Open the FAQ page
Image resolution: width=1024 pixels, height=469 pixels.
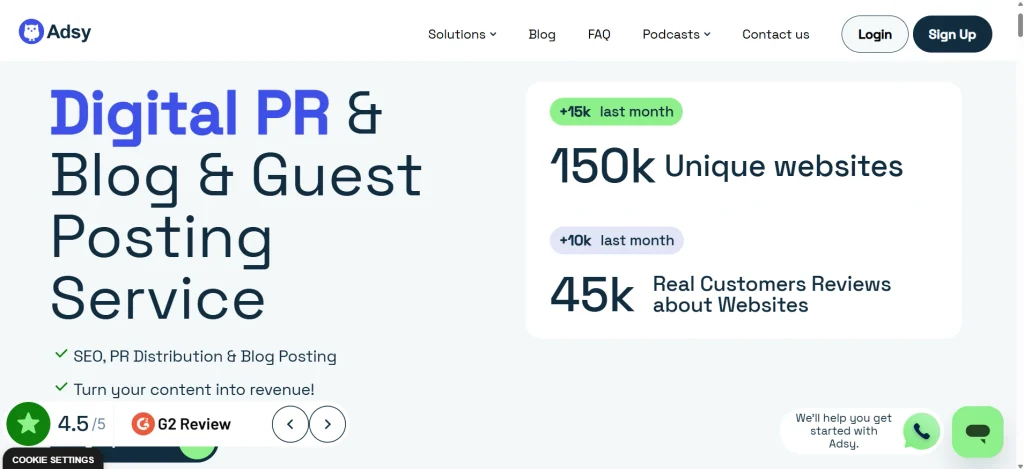(x=599, y=35)
